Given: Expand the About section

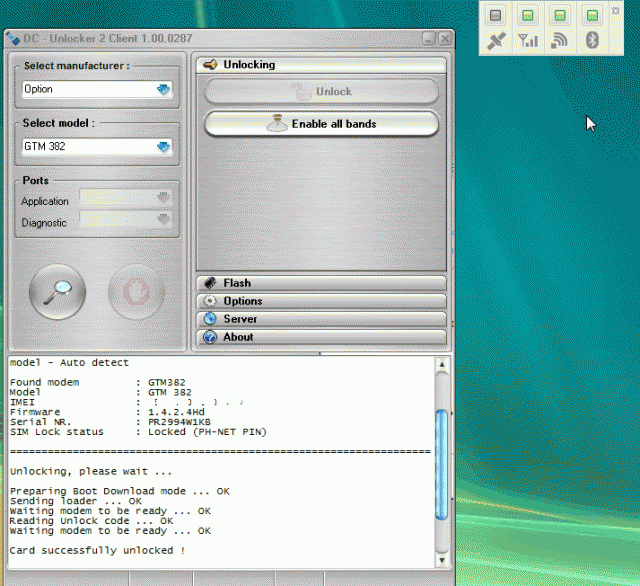Looking at the screenshot, I should coord(322,337).
